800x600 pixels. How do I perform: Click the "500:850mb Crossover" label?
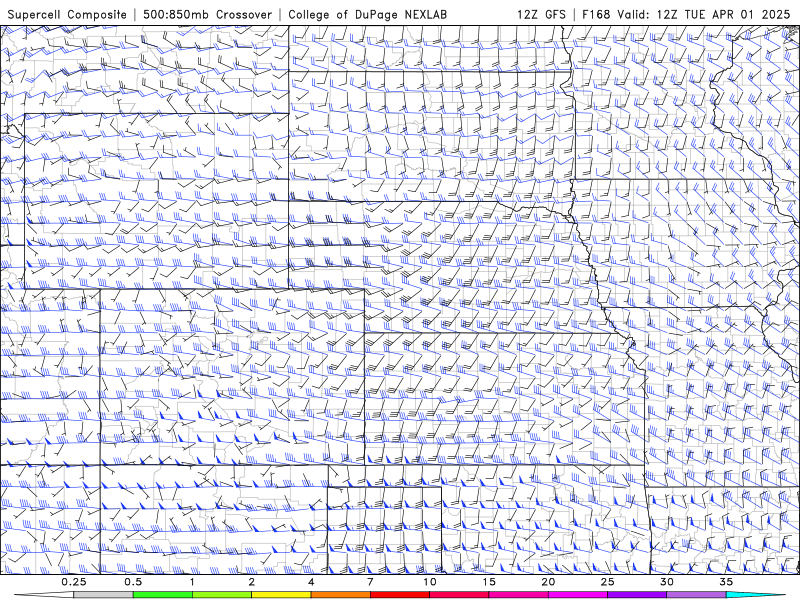[207, 15]
